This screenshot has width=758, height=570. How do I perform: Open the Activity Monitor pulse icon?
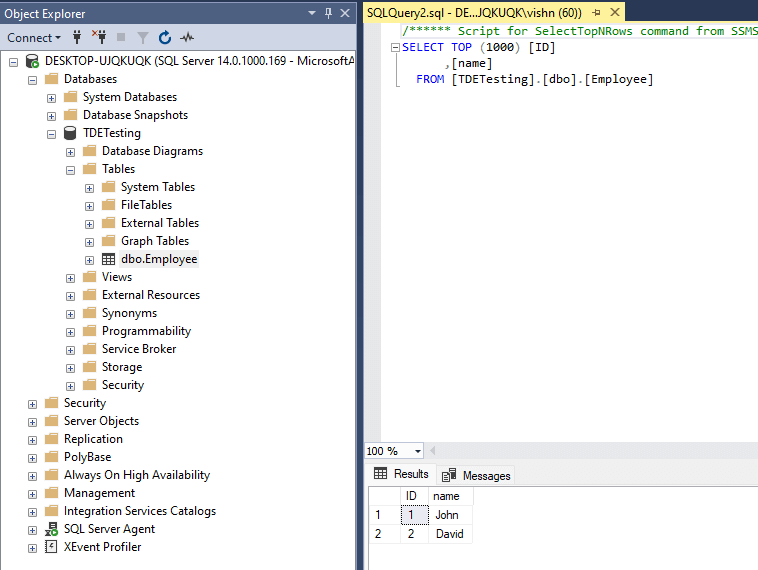point(187,38)
